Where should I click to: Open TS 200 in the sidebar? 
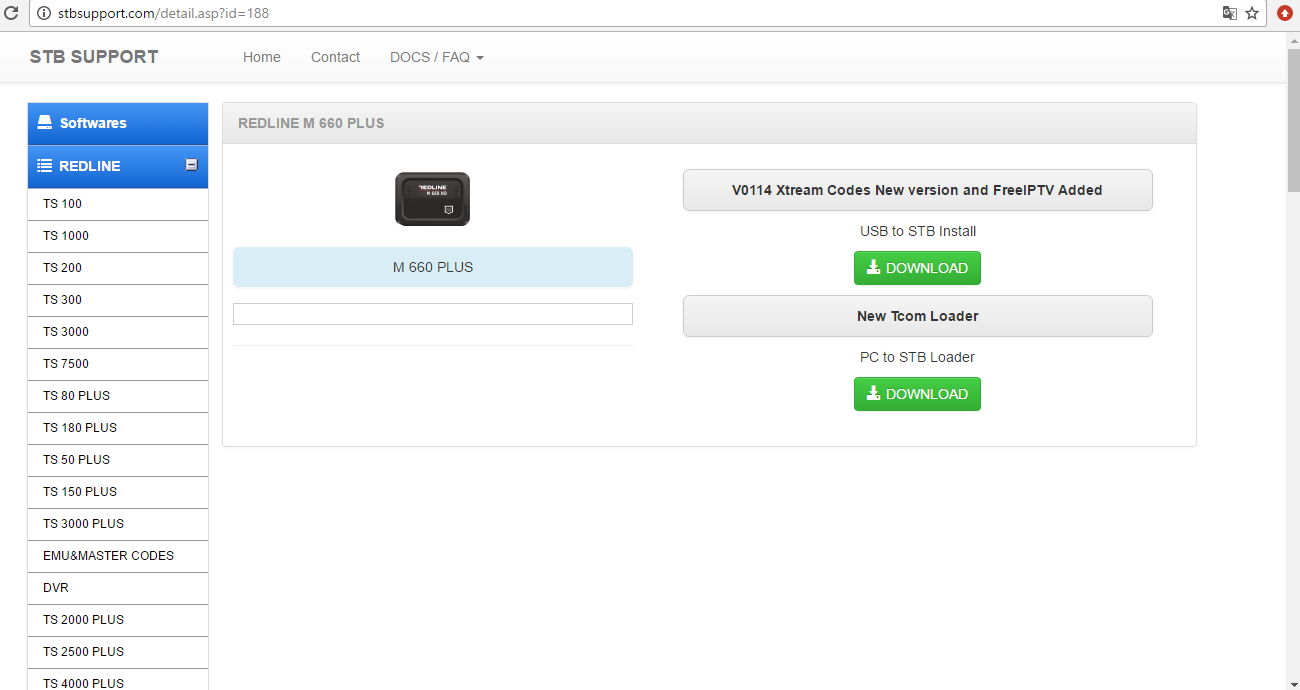[118, 268]
